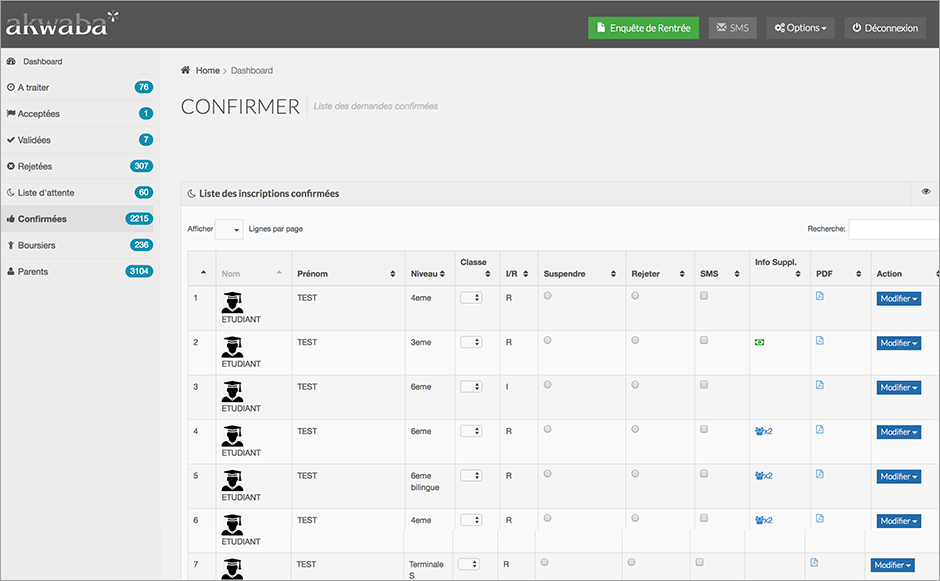
Task: Open the PDF icon in row 5
Action: [820, 474]
